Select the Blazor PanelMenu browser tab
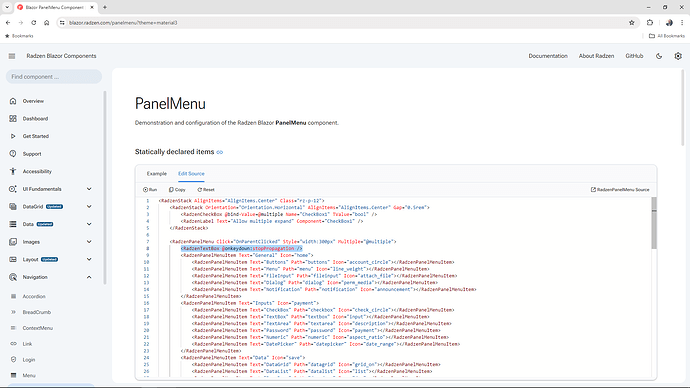The width and height of the screenshot is (690, 388). 56,7
